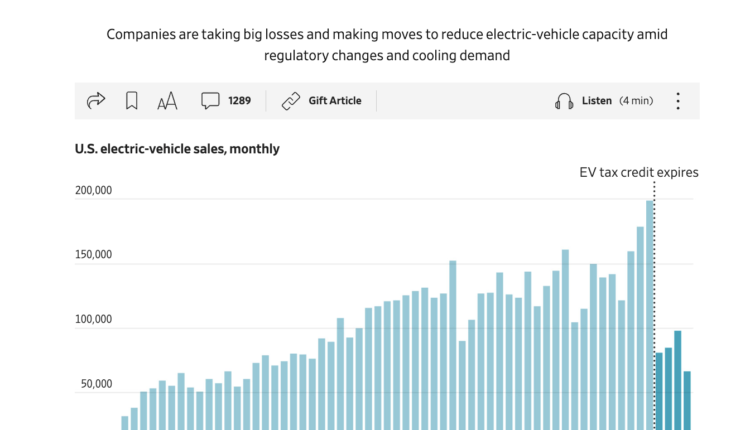The image size is (750, 430).
Task: Click the article subheadline text
Action: point(387,45)
